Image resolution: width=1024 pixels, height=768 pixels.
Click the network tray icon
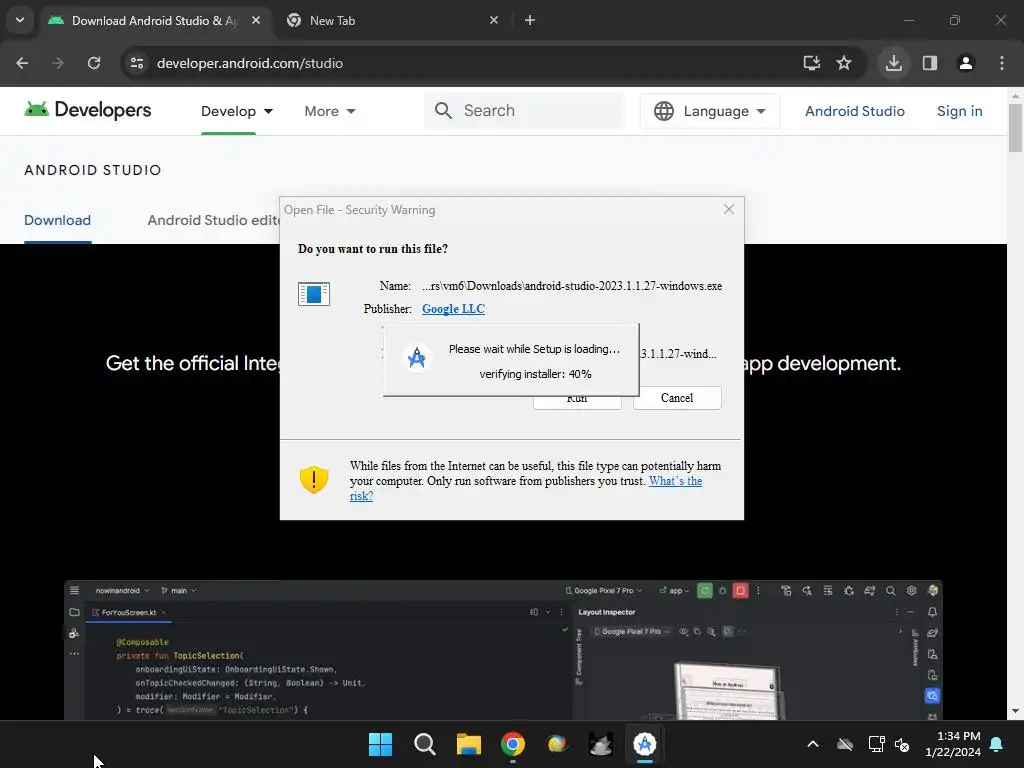coord(876,744)
